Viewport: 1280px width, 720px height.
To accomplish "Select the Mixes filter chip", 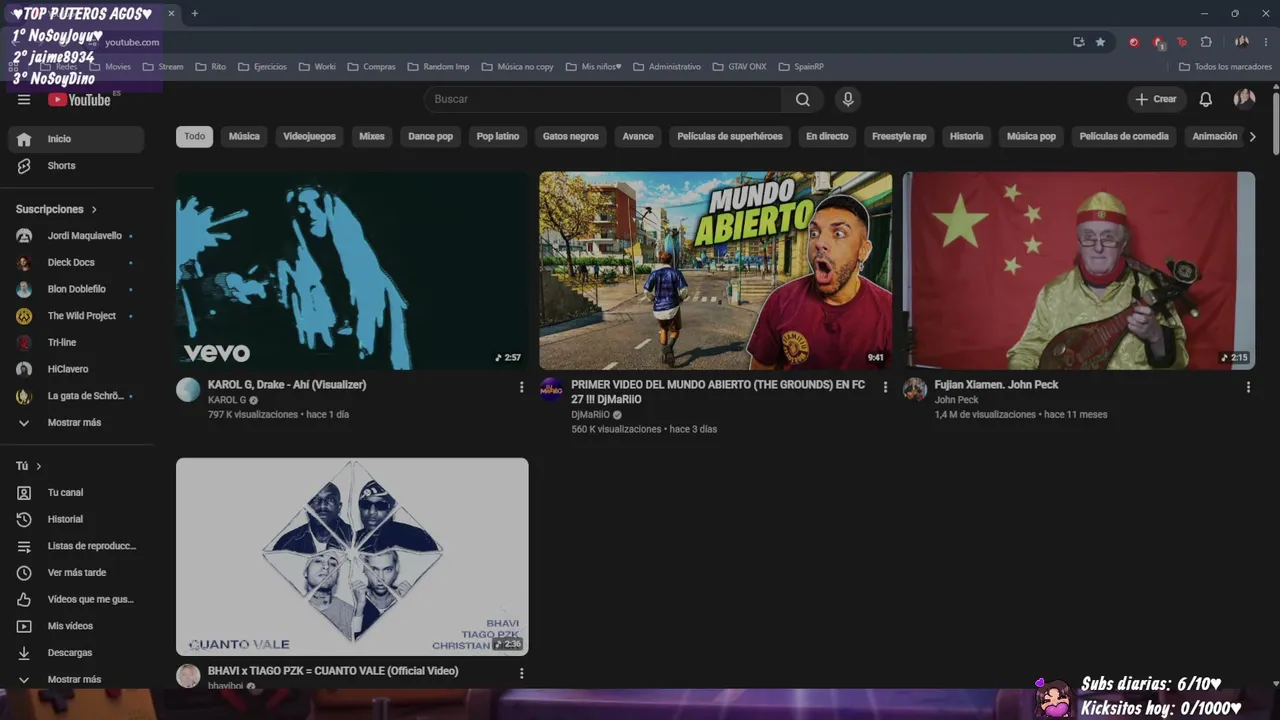I will tap(372, 137).
